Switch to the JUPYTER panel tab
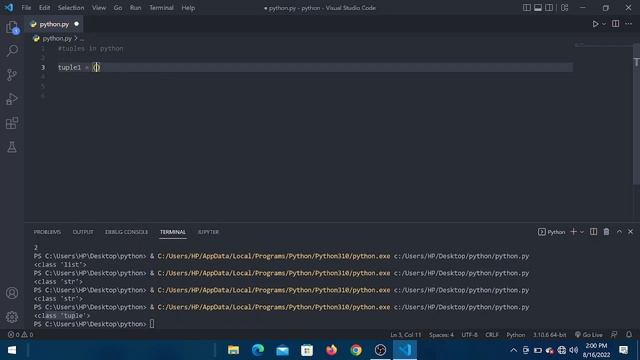The image size is (640, 360). pyautogui.click(x=208, y=232)
